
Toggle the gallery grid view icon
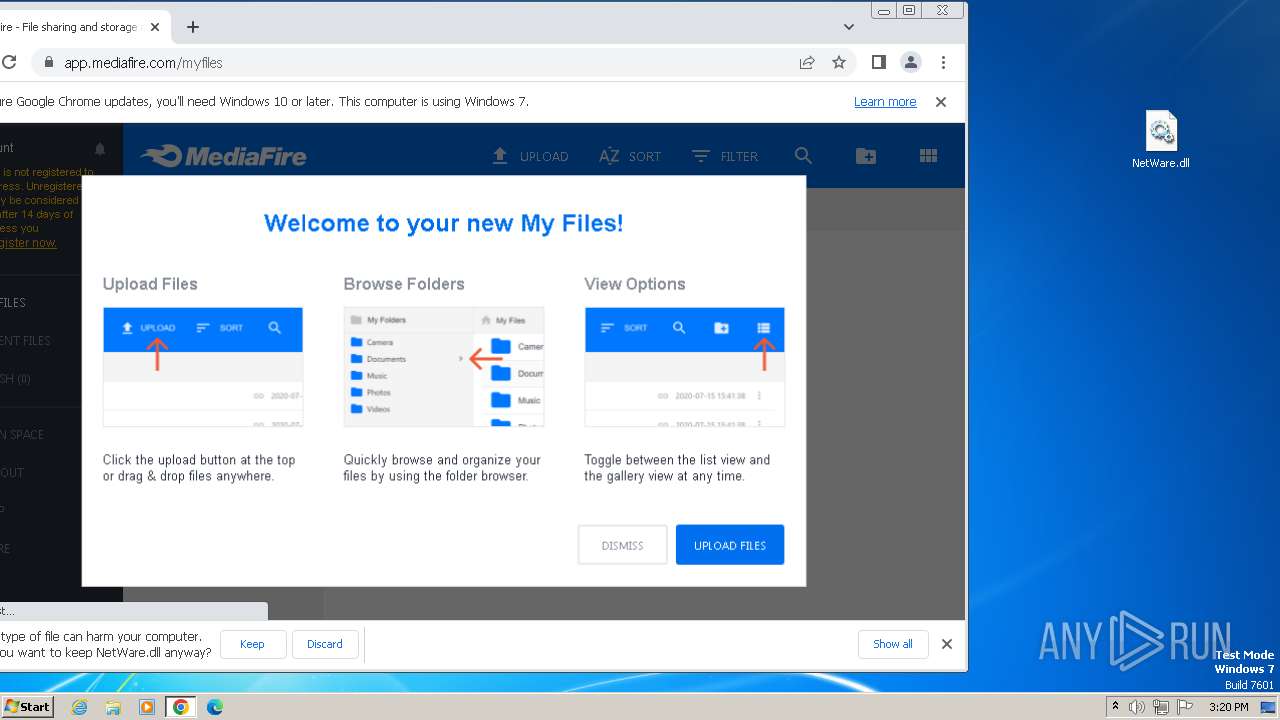(x=928, y=155)
